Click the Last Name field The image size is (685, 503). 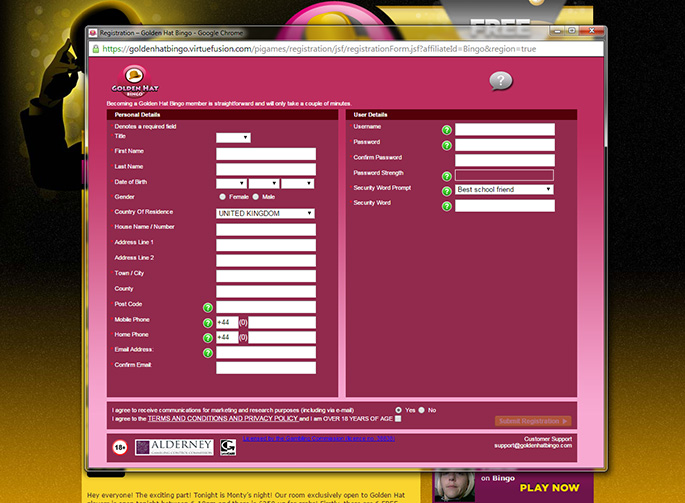coord(266,169)
